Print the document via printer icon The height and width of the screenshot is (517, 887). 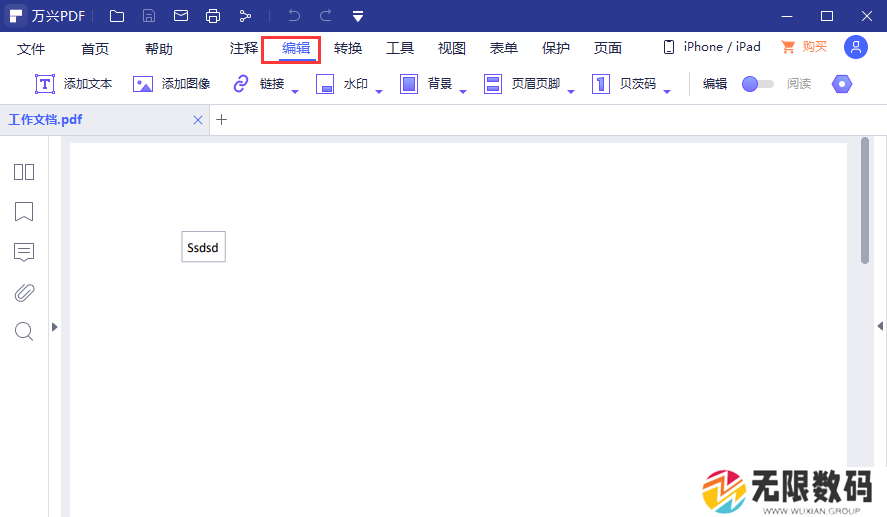click(x=213, y=16)
